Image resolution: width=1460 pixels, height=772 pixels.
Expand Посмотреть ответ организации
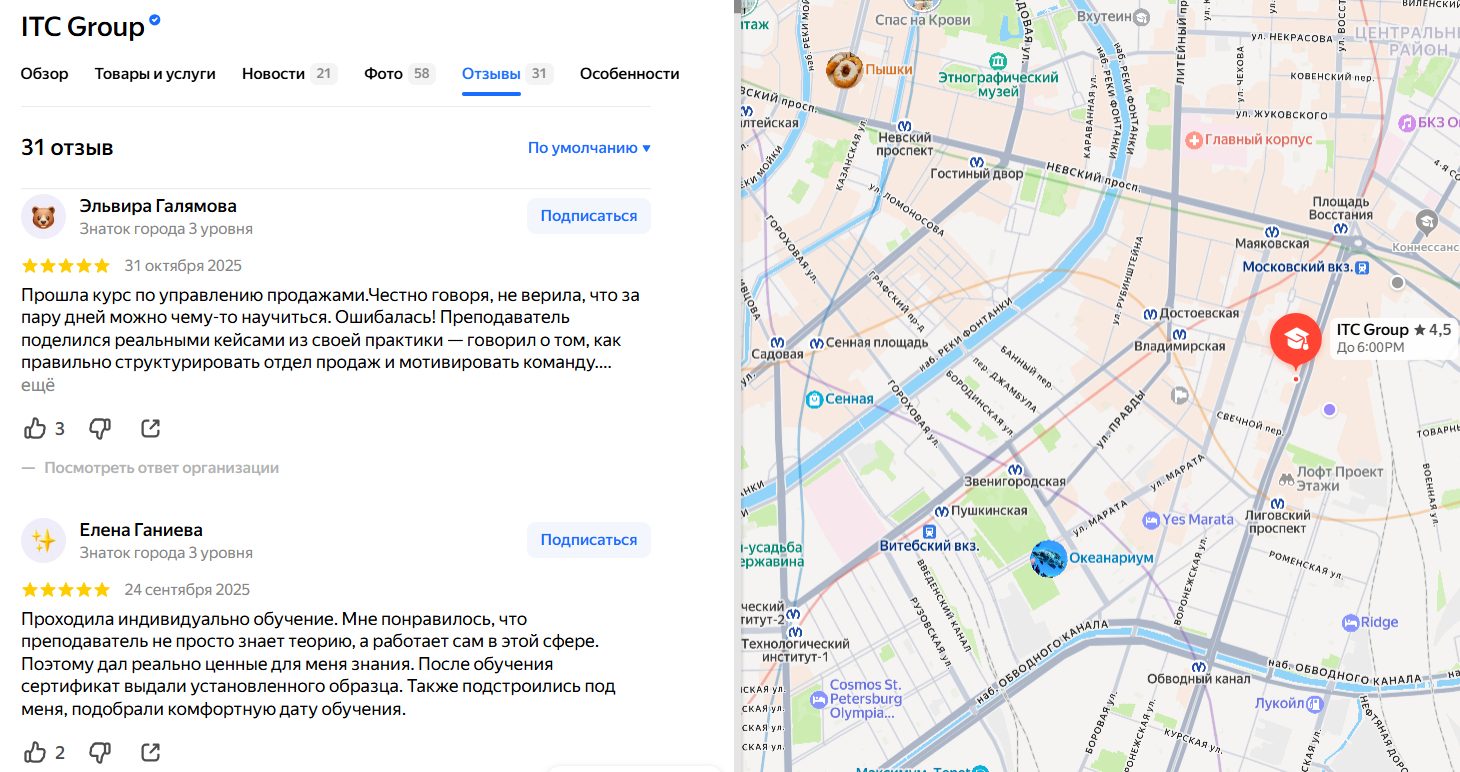pyautogui.click(x=161, y=468)
